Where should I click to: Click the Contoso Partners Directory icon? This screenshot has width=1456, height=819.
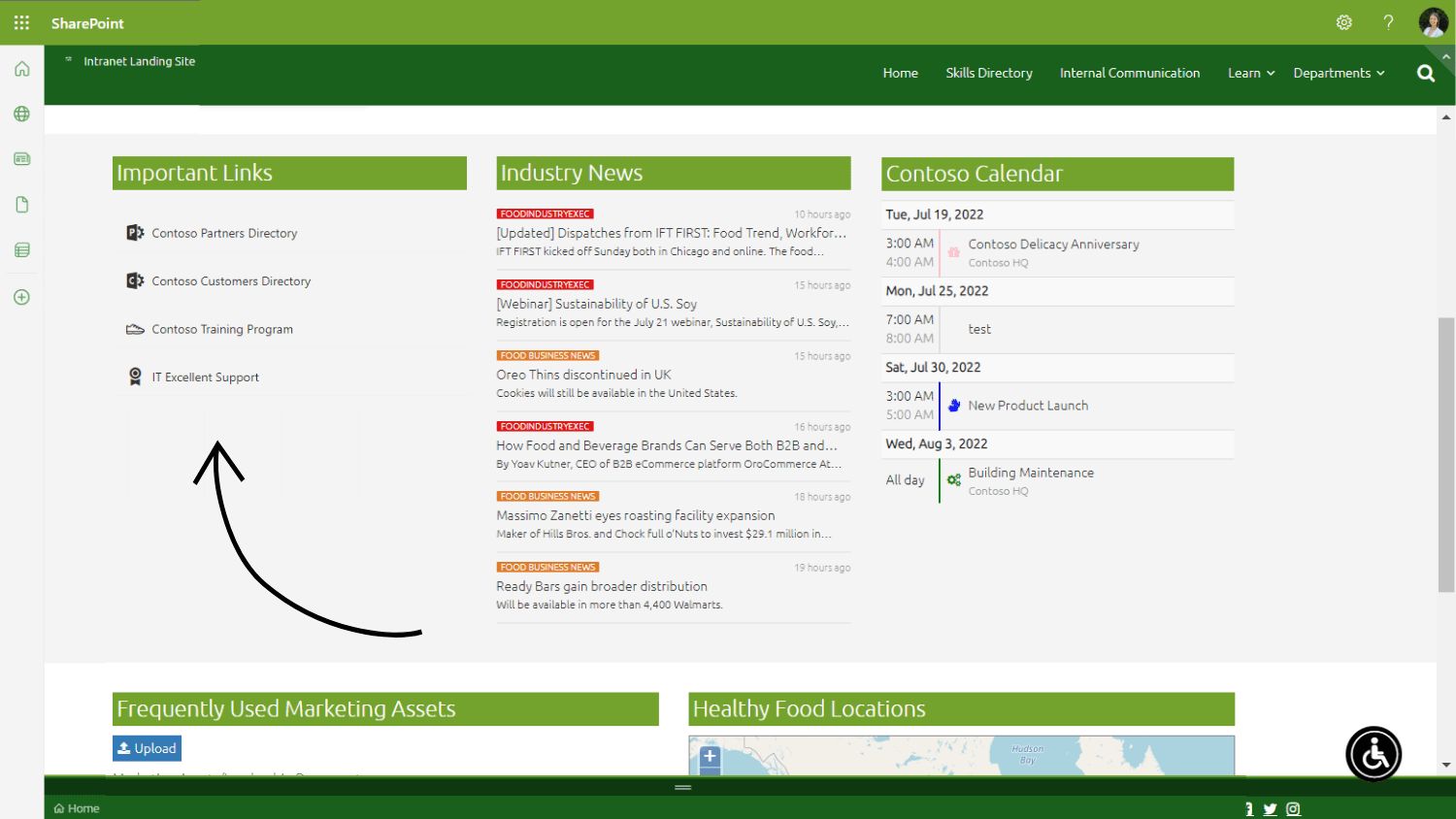click(135, 233)
